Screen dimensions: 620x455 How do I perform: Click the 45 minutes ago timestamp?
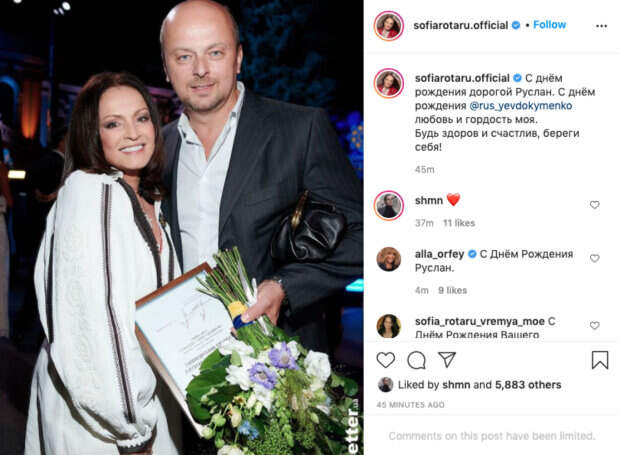pyautogui.click(x=410, y=405)
